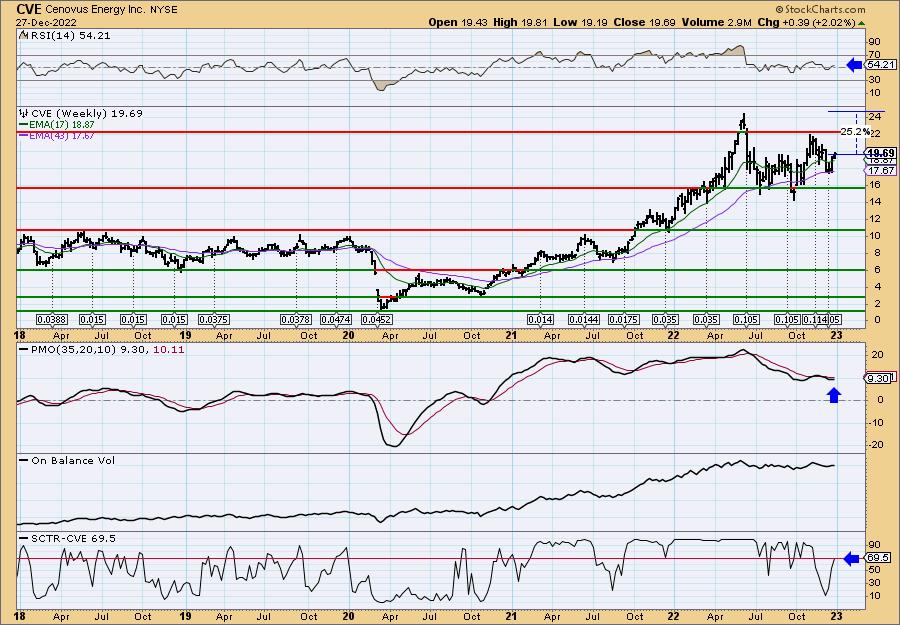This screenshot has height=625, width=900.
Task: Click the company name Cenovus Energy Inc.
Action: (94, 9)
